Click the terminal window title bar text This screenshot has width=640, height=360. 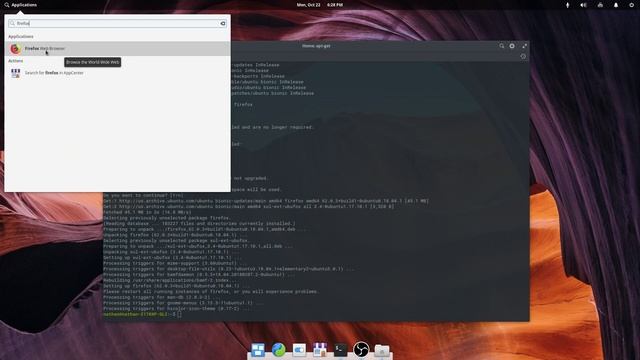[x=316, y=46]
